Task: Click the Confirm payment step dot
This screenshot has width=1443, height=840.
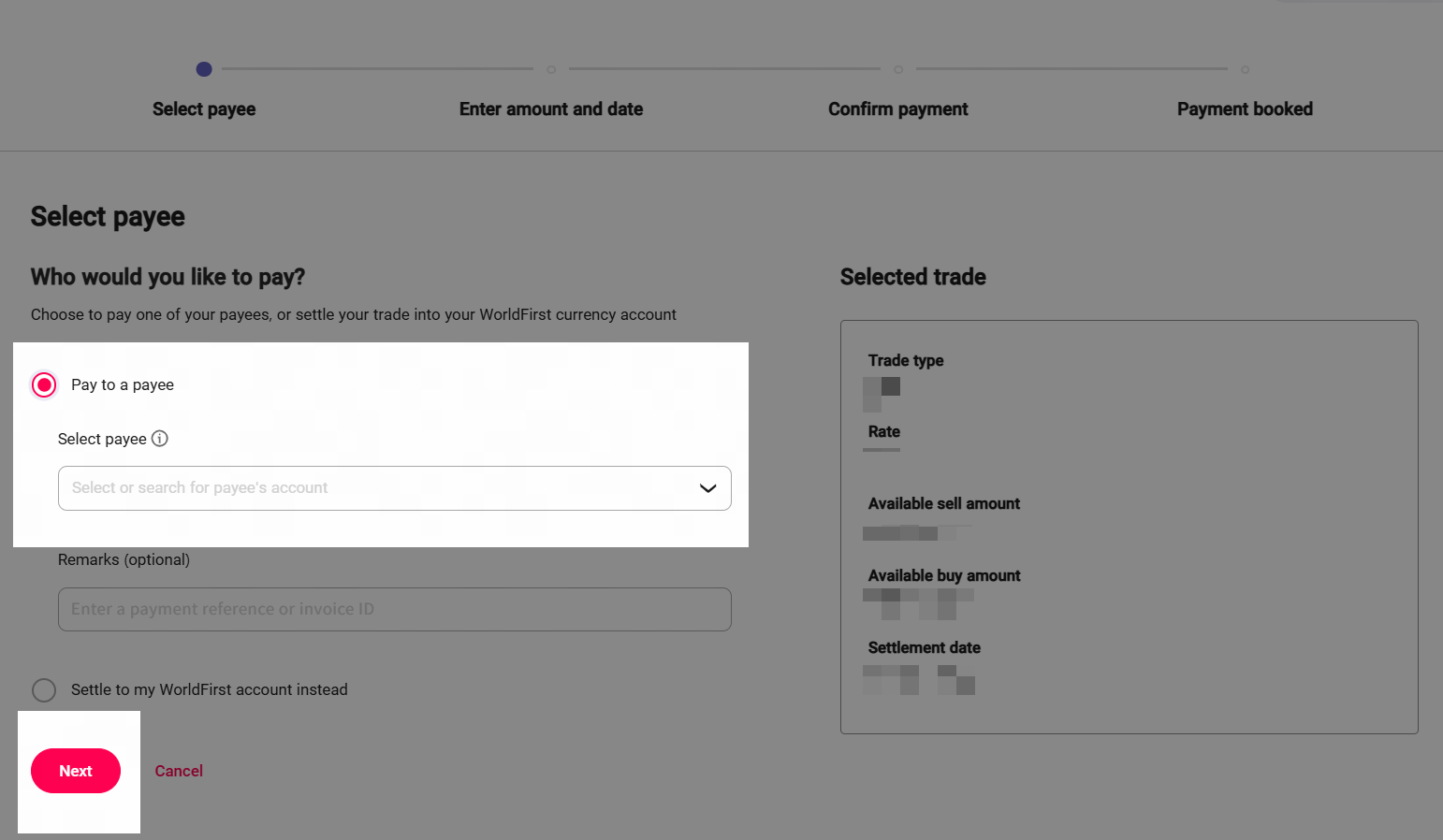Action: pyautogui.click(x=898, y=69)
